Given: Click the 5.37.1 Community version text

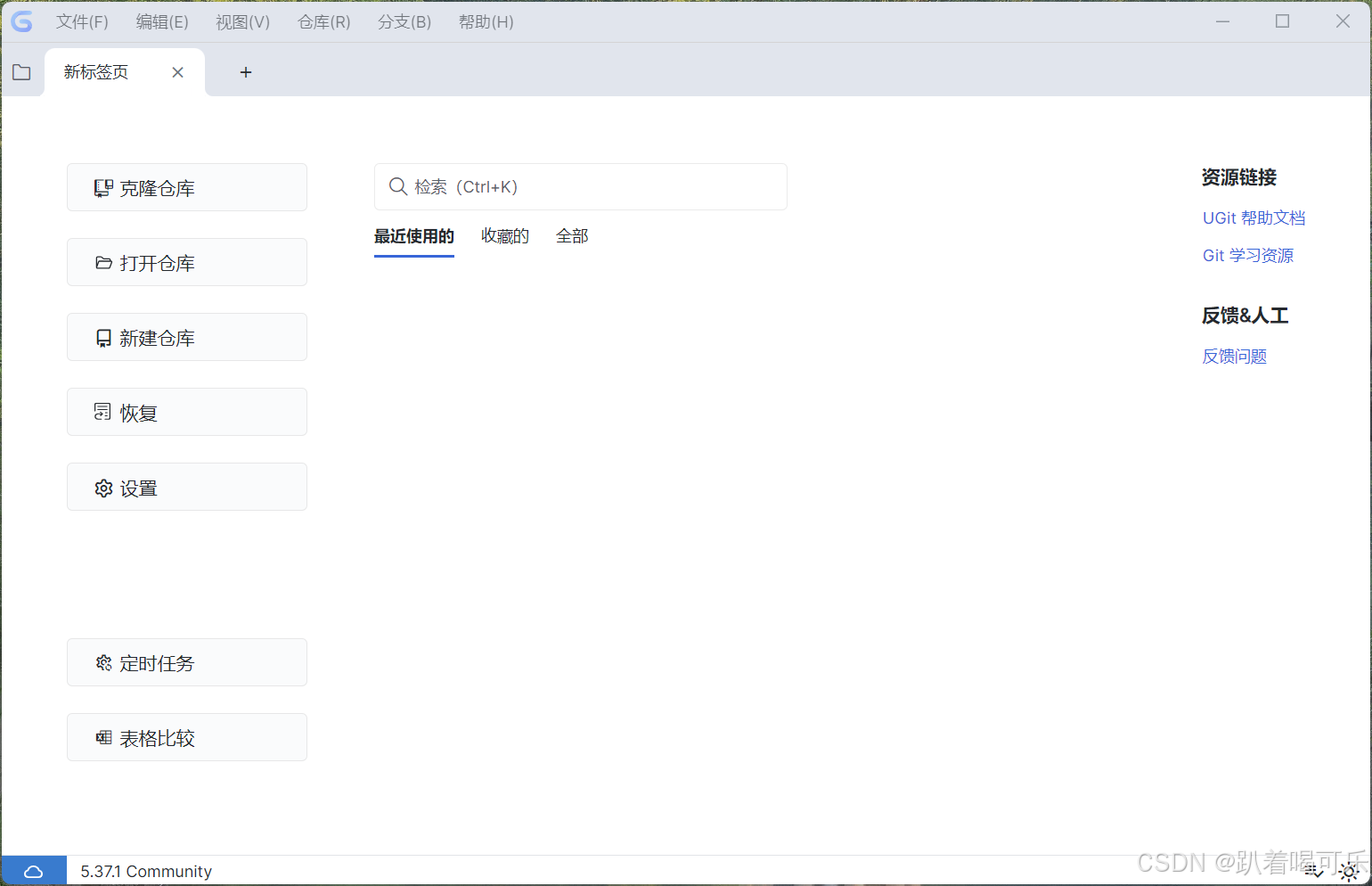Looking at the screenshot, I should [146, 871].
